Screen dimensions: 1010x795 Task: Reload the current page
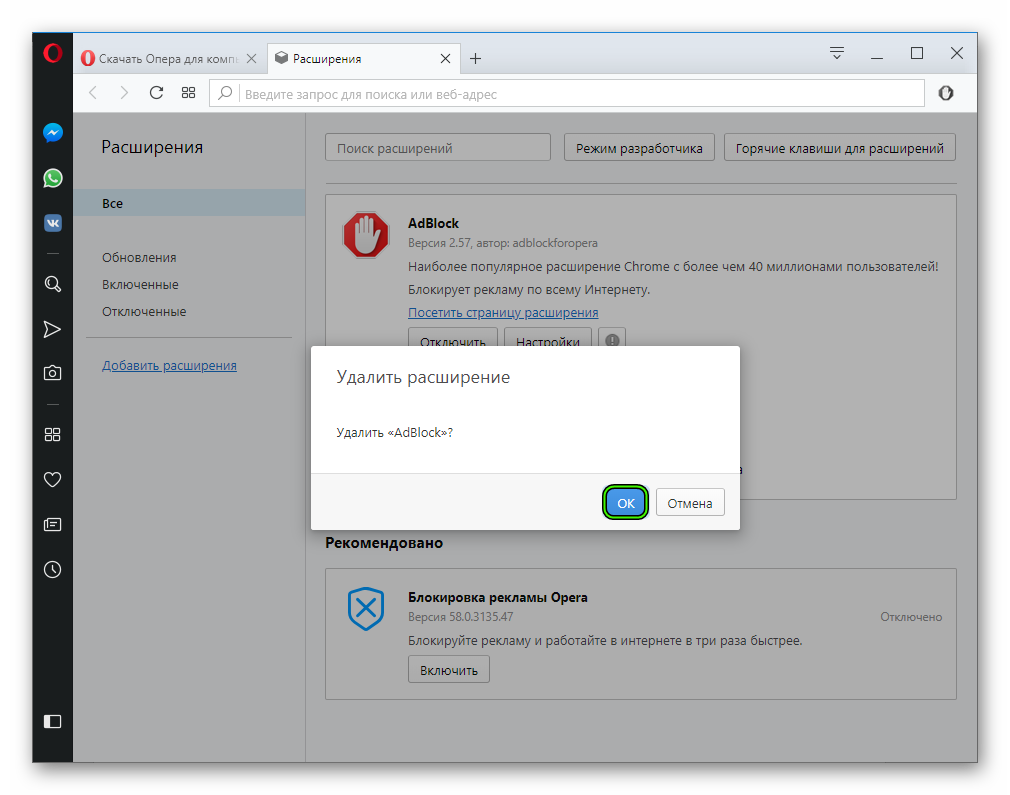[x=157, y=93]
